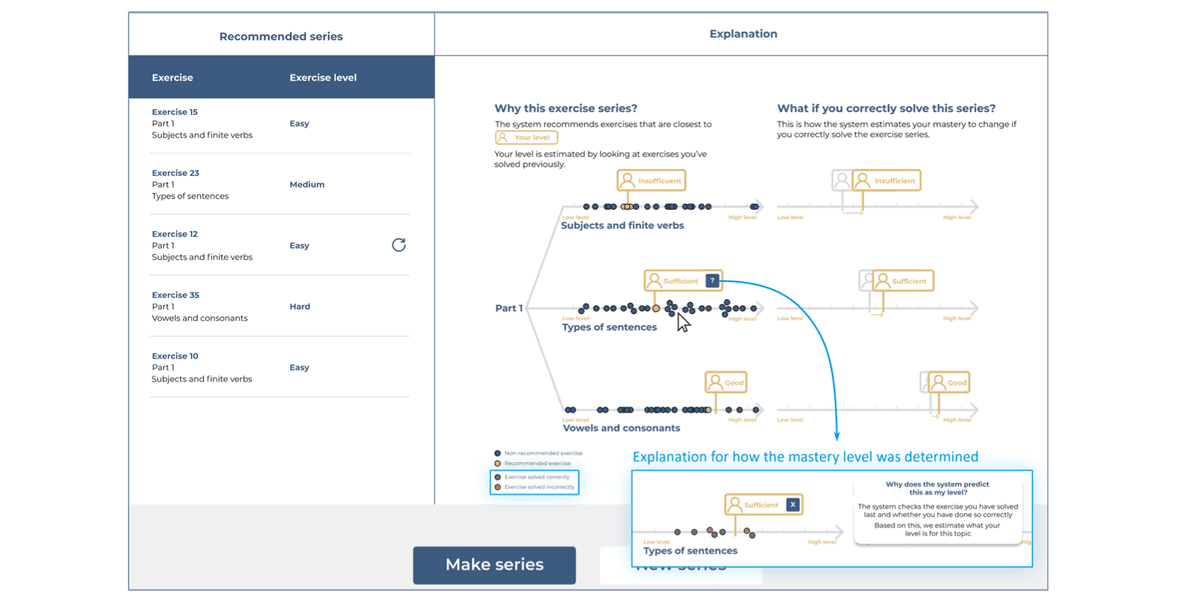
Task: Open the question mark help on Sufficient badge
Action: point(712,281)
